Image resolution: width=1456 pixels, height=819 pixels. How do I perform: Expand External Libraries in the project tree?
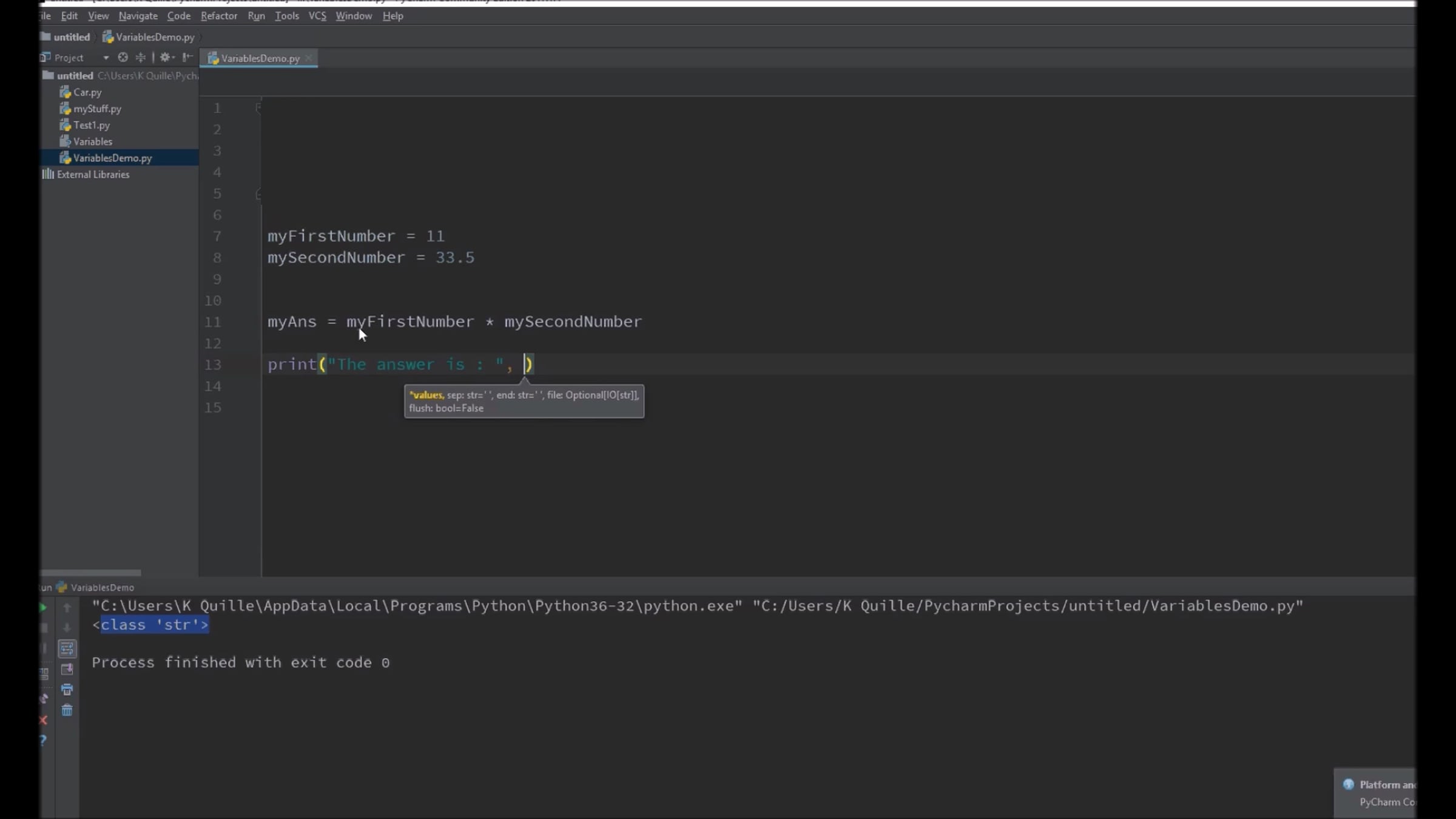(86, 174)
